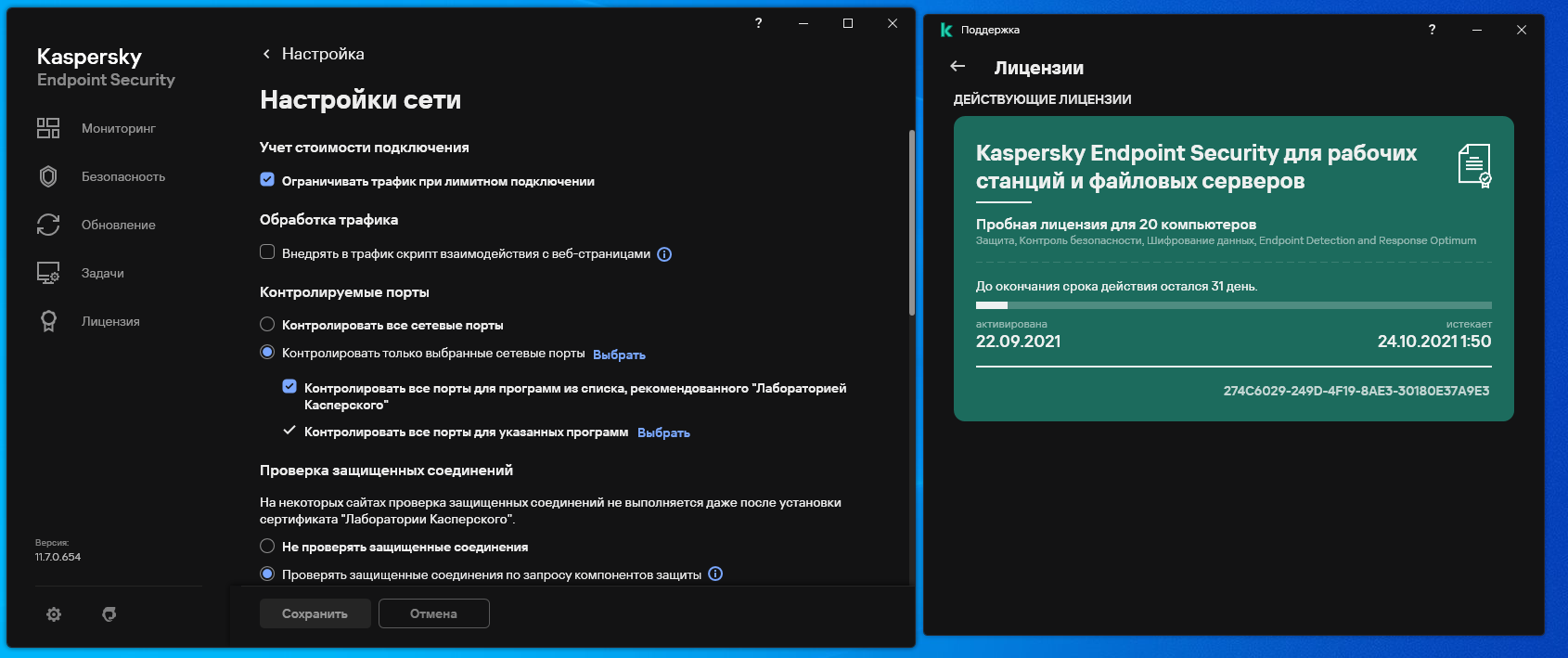This screenshot has height=658, width=1568.
Task: Select scan protected connections on component request
Action: point(267,574)
